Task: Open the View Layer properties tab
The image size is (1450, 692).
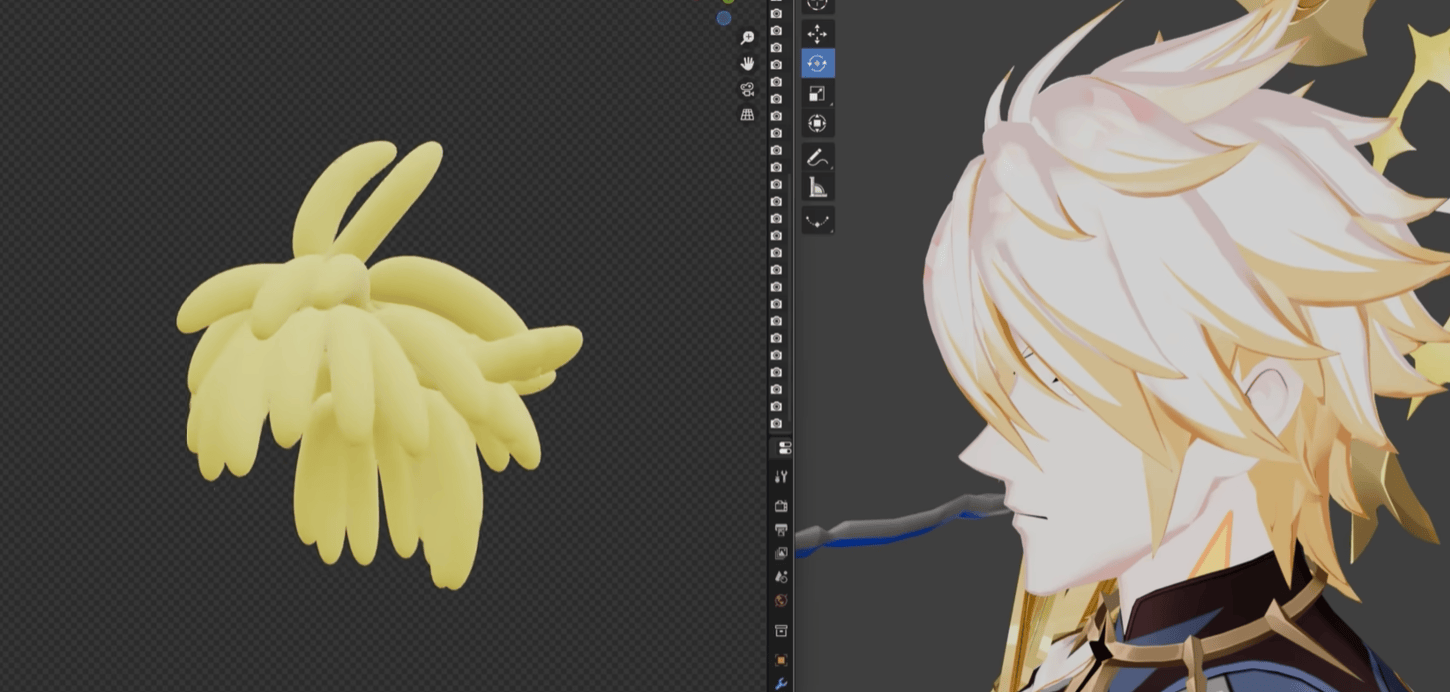Action: [781, 553]
